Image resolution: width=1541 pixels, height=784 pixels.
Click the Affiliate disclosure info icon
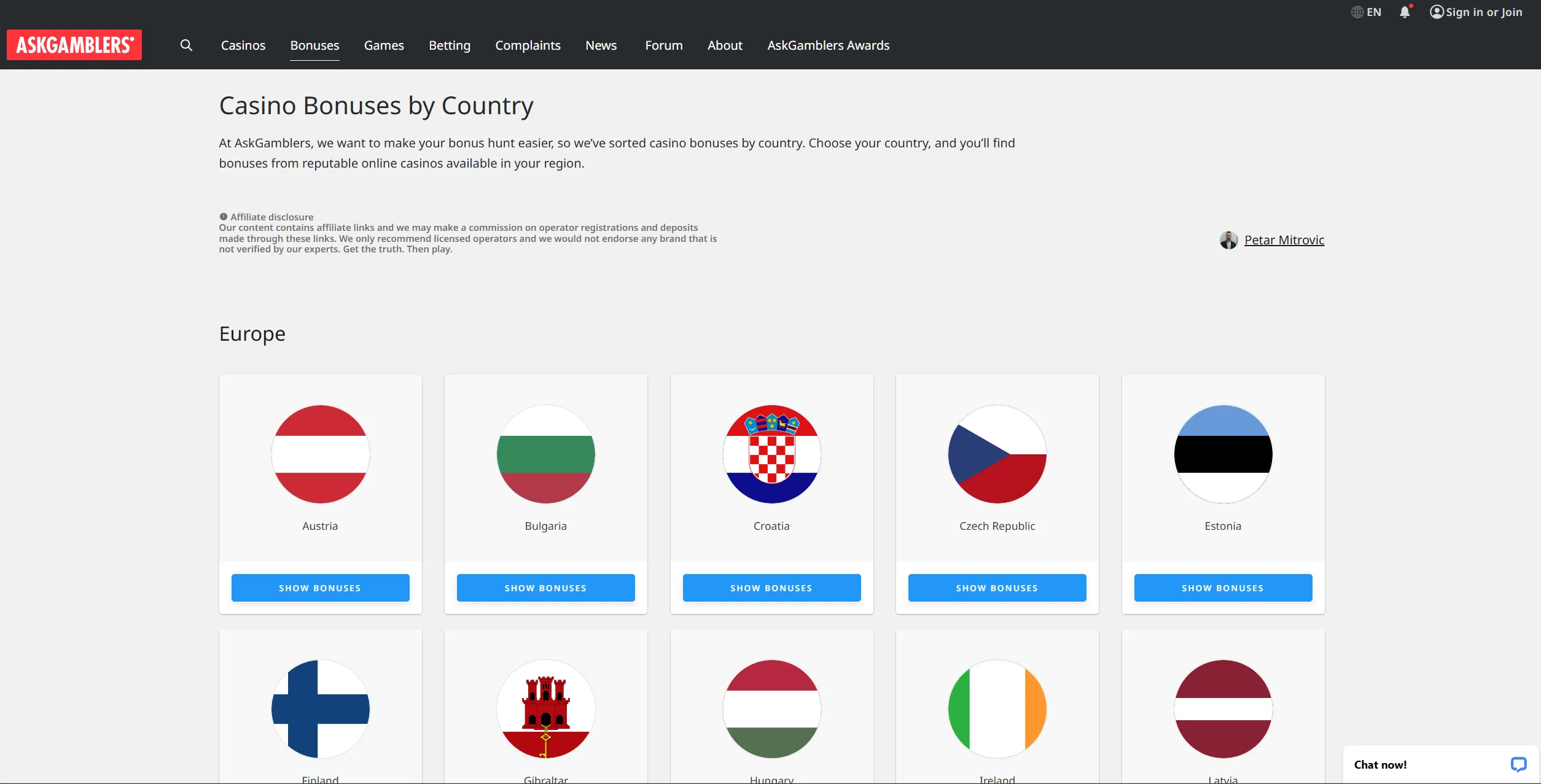224,217
